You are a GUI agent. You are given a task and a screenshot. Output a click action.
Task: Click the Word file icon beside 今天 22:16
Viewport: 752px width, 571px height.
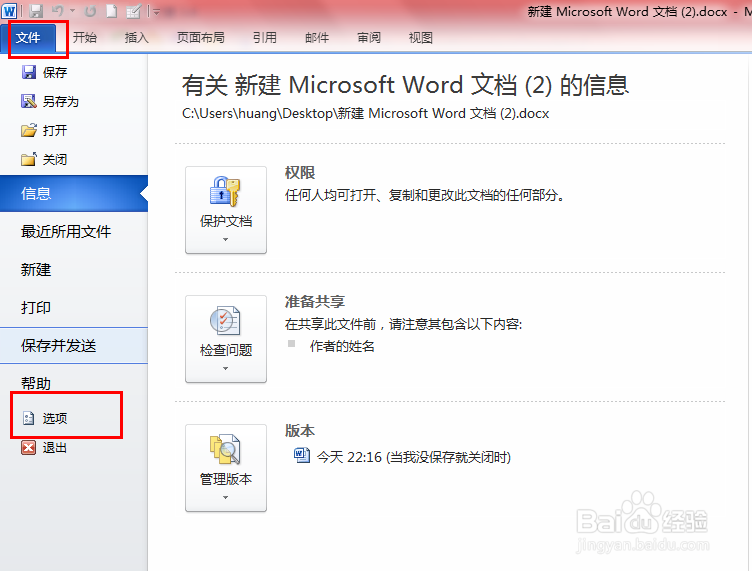[x=302, y=455]
